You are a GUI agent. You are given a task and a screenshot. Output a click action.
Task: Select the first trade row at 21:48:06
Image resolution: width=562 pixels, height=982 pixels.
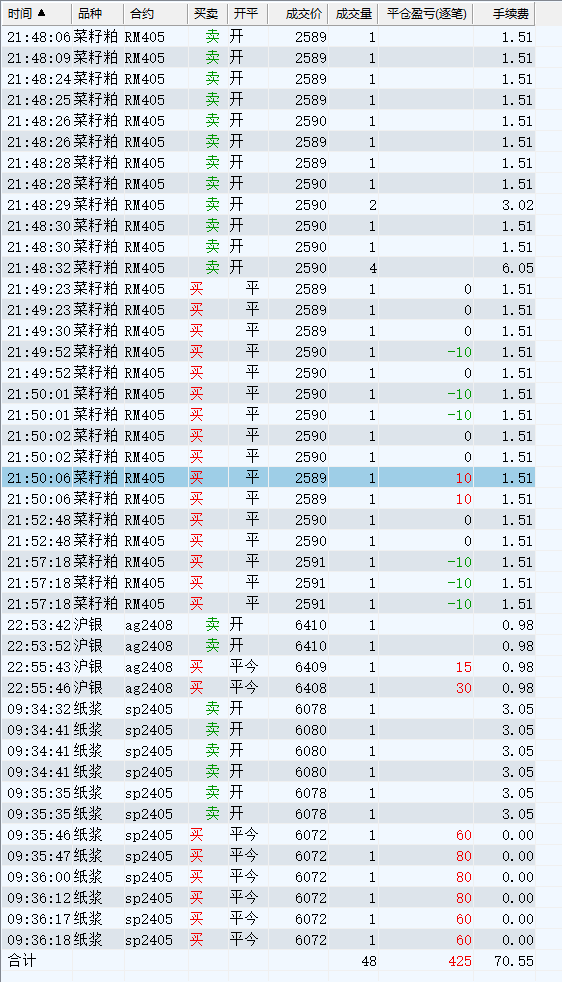pyautogui.click(x=268, y=37)
